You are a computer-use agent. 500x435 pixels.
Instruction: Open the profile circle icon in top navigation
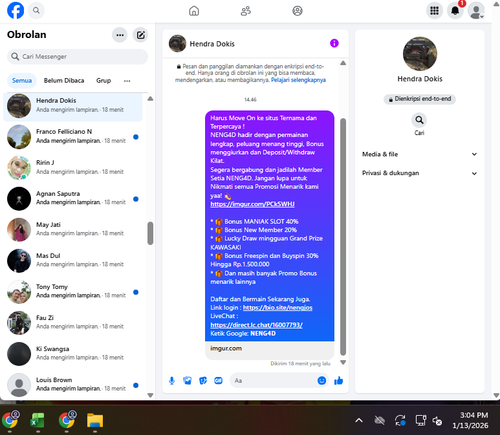tap(297, 11)
